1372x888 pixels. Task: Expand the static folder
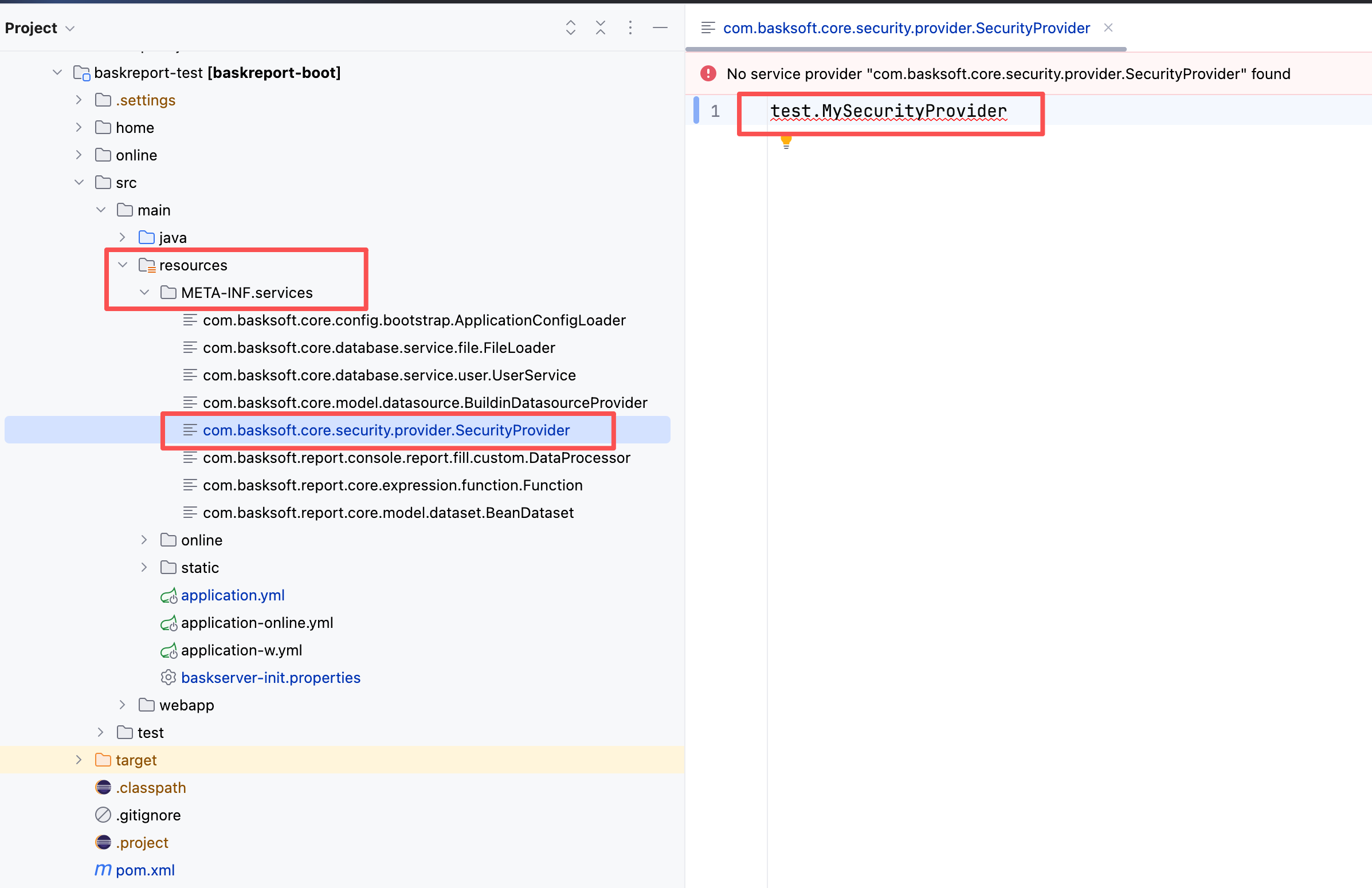tap(144, 568)
